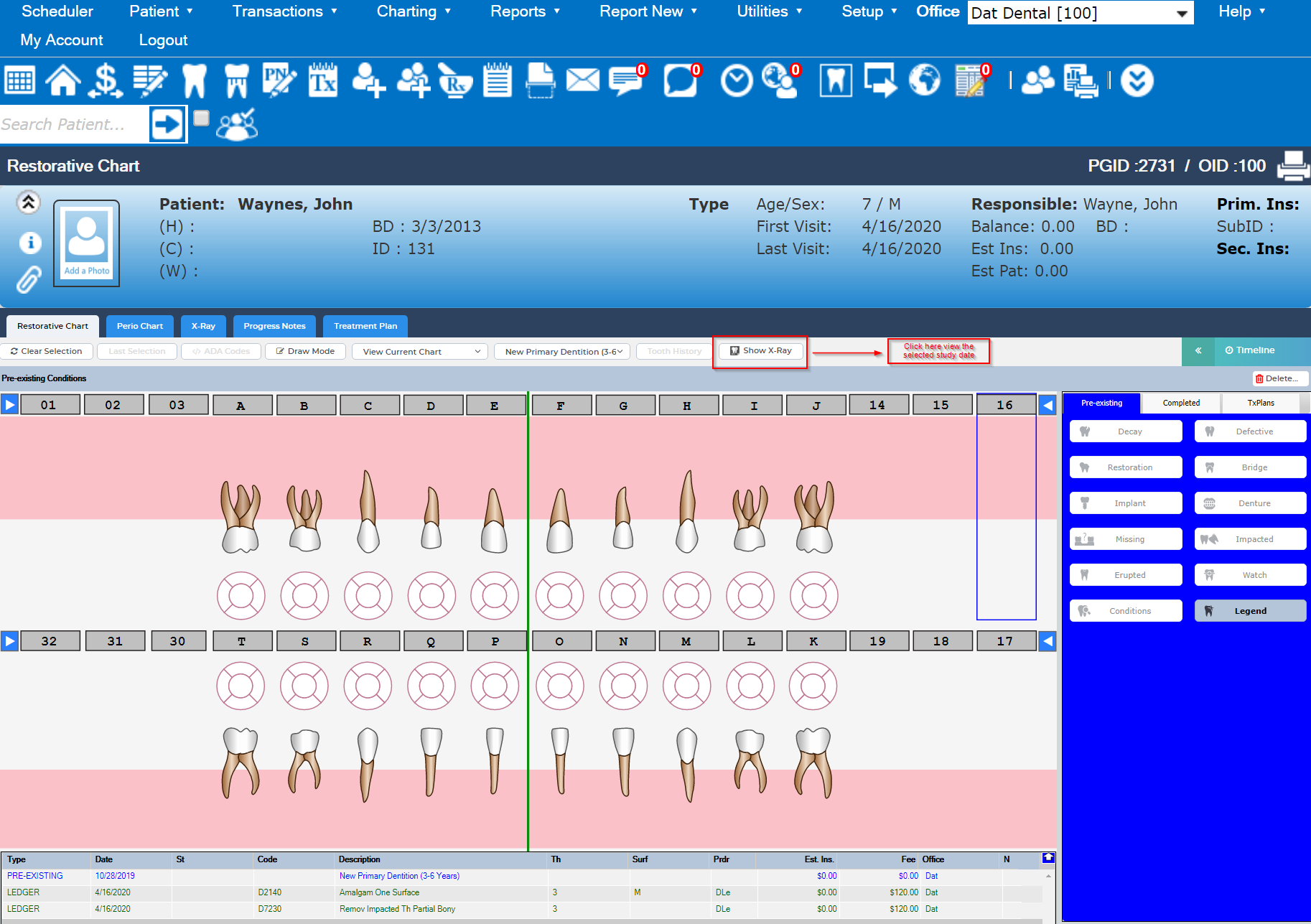Viewport: 1311px width, 924px height.
Task: Click the dollar sign ledger icon
Action: click(105, 80)
